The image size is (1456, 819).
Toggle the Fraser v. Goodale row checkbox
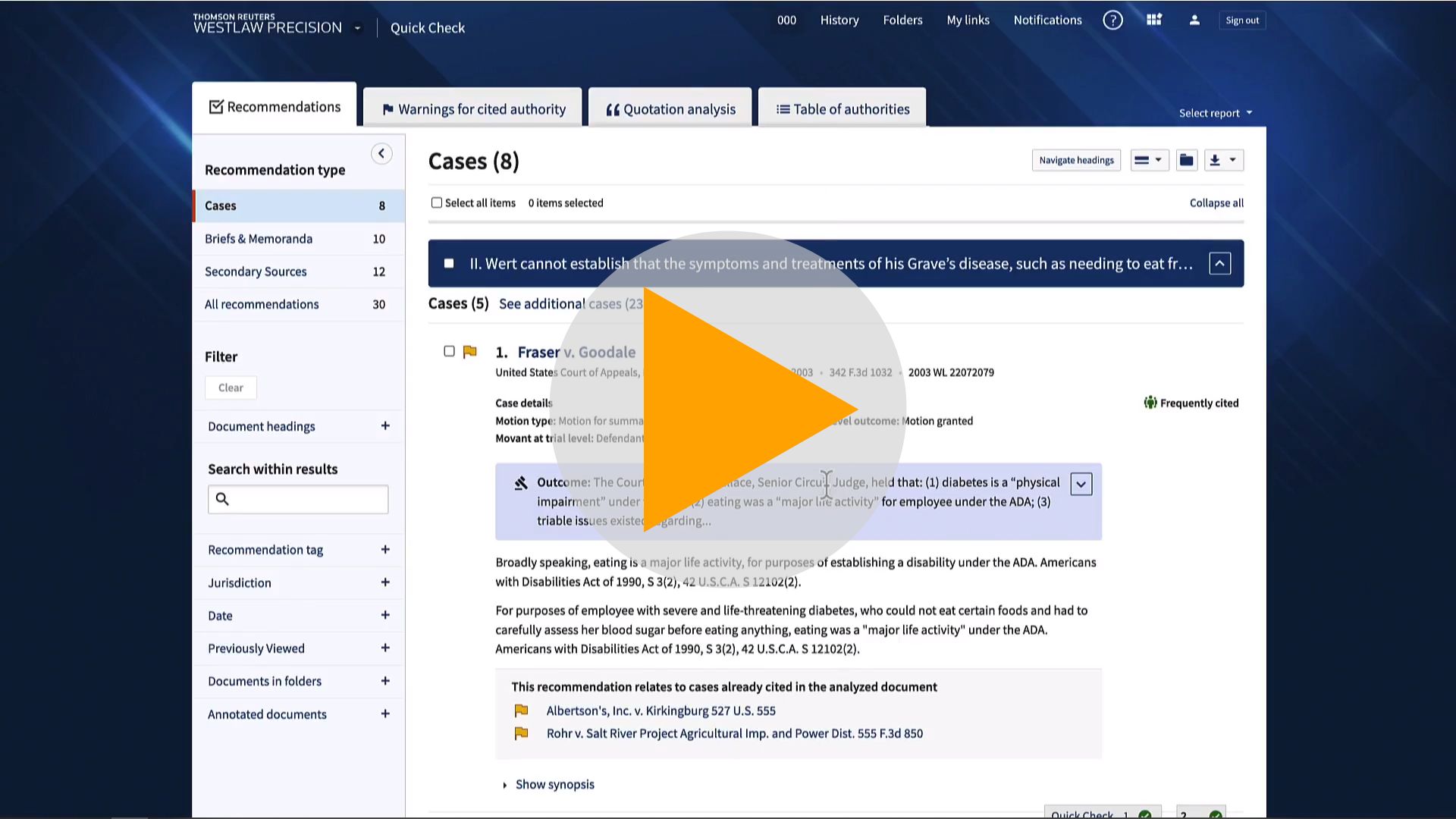448,351
